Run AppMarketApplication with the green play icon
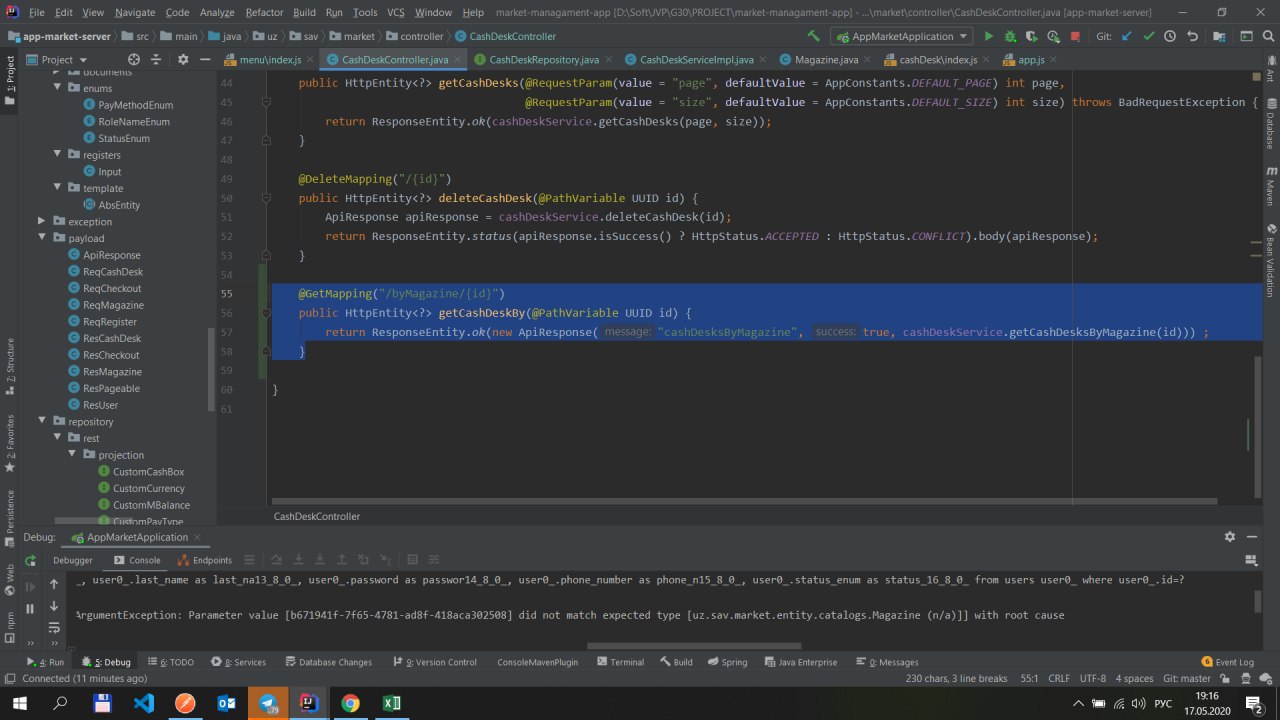 coord(988,36)
